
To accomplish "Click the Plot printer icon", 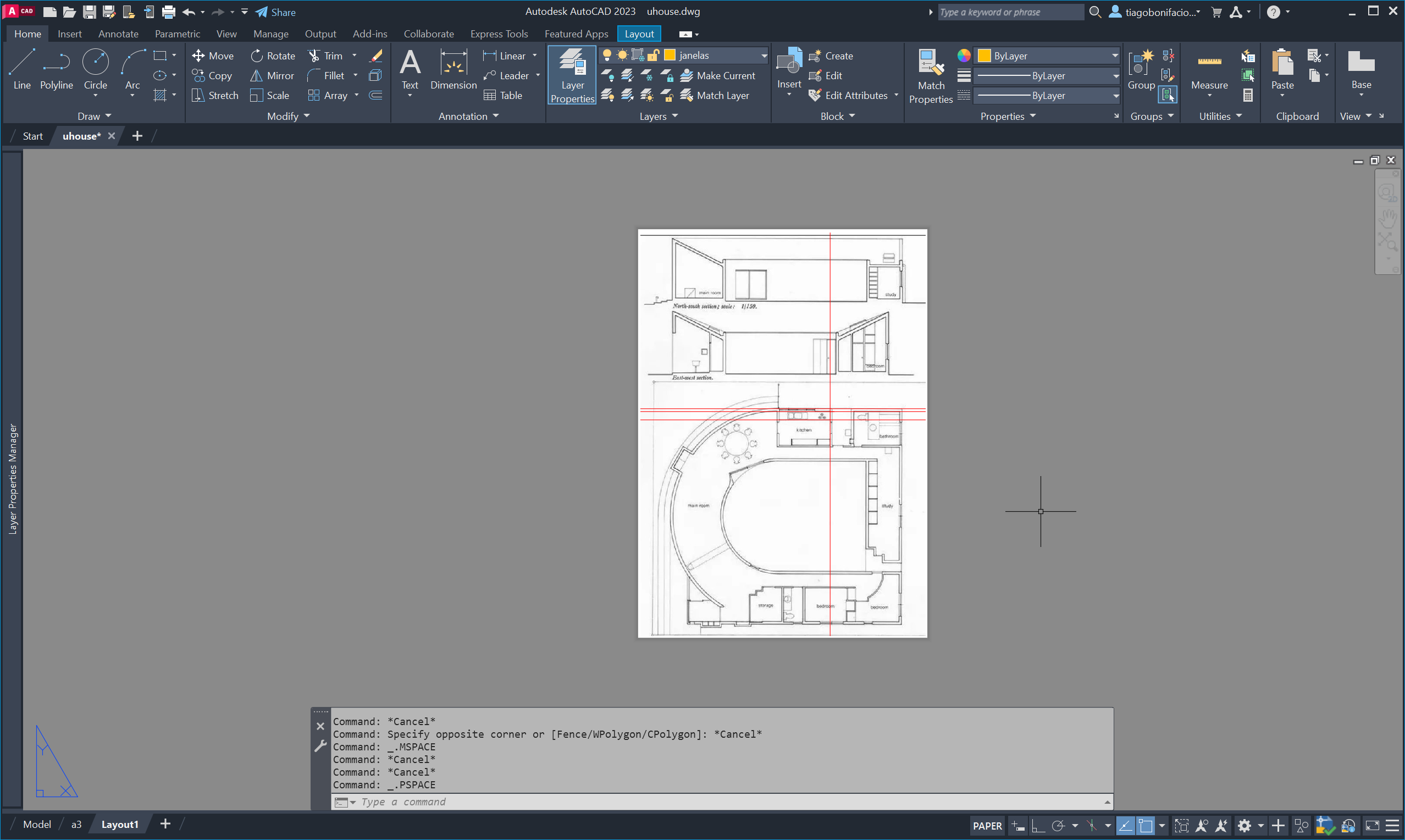I will [168, 12].
